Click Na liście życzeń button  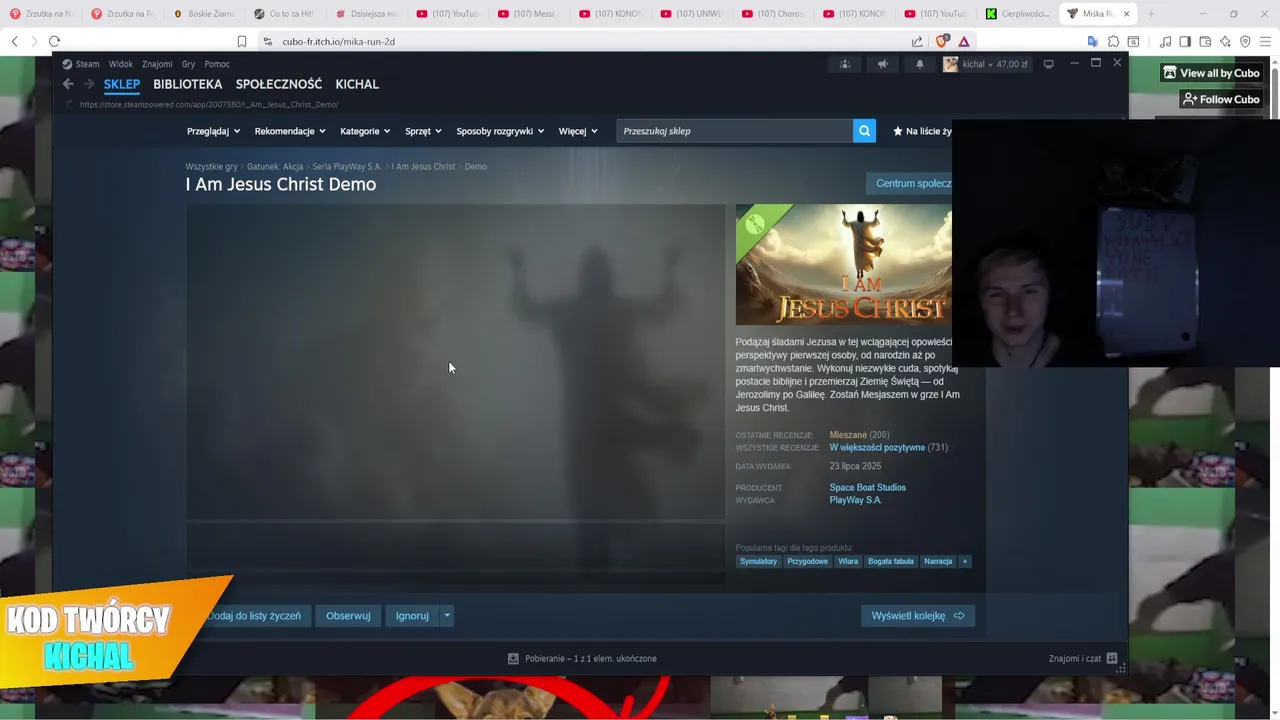tap(921, 131)
